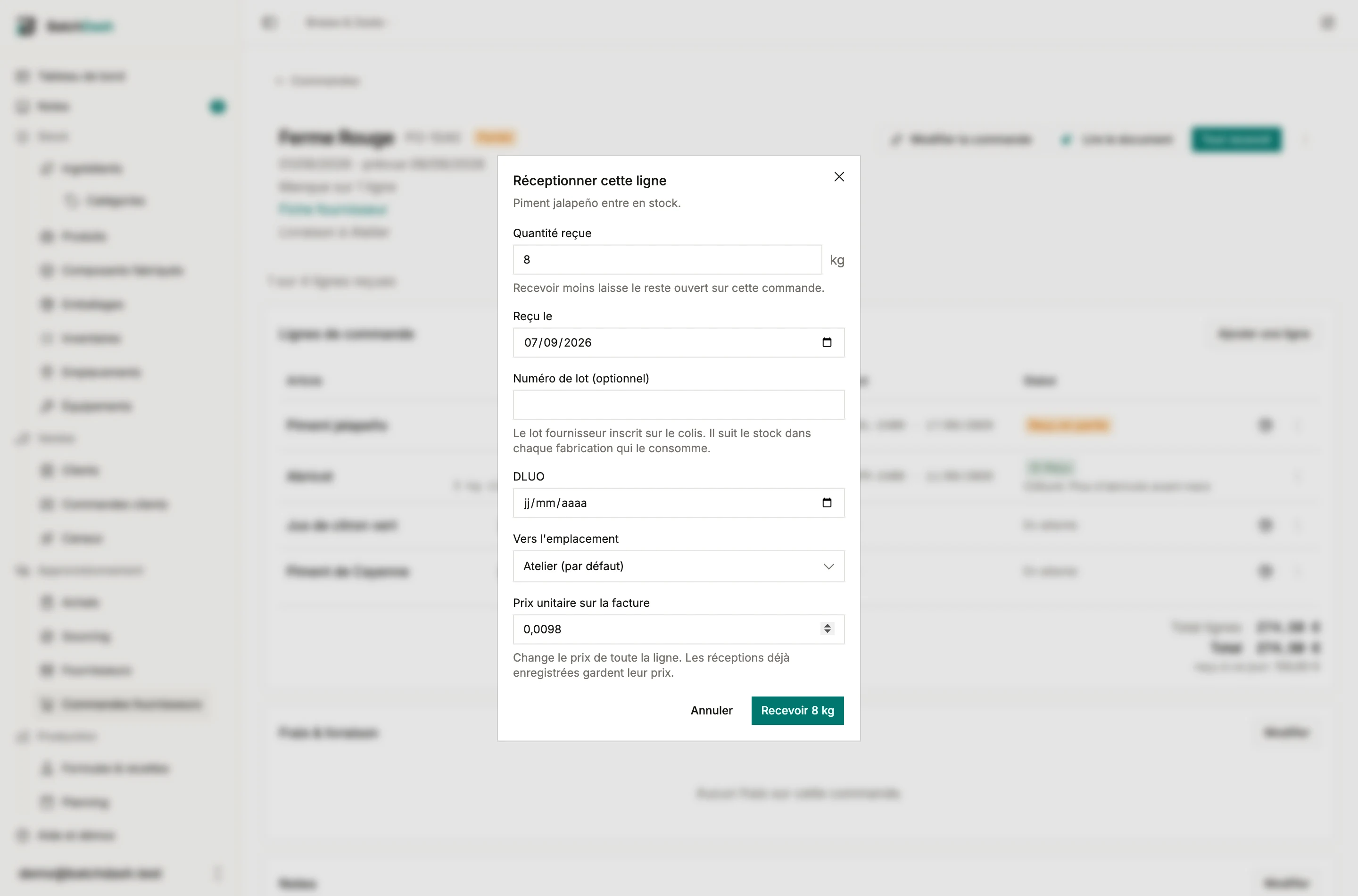This screenshot has height=896, width=1358.
Task: Adjust the unit price stepper arrows
Action: click(827, 629)
